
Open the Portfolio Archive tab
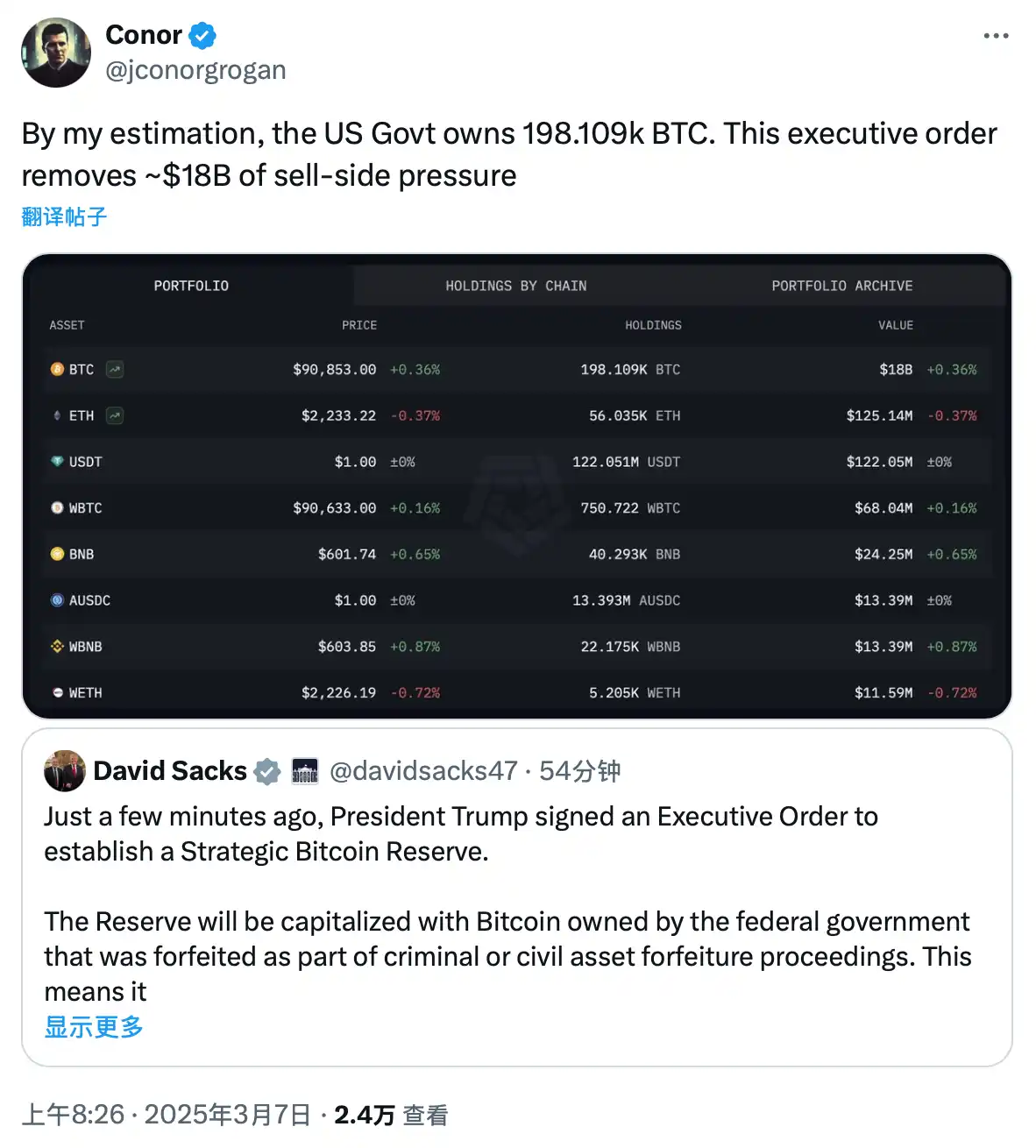coord(841,286)
